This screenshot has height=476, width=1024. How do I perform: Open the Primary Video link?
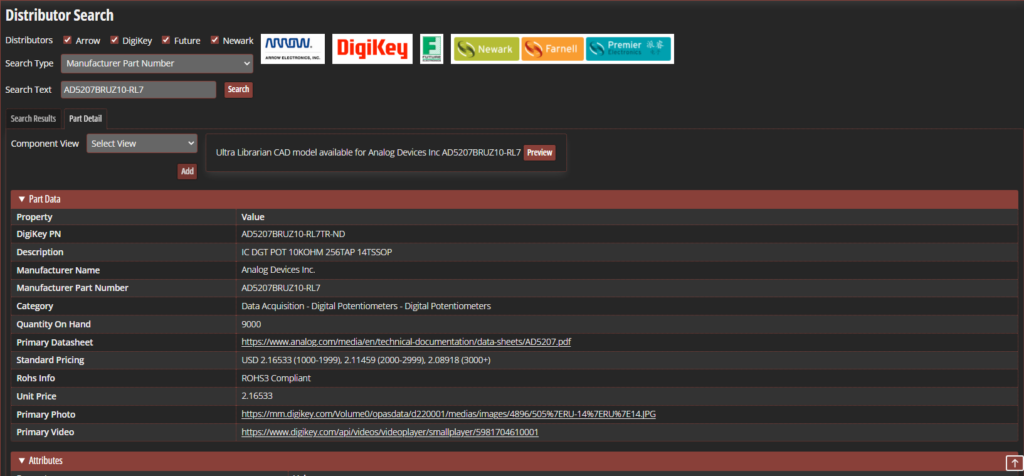(x=390, y=432)
